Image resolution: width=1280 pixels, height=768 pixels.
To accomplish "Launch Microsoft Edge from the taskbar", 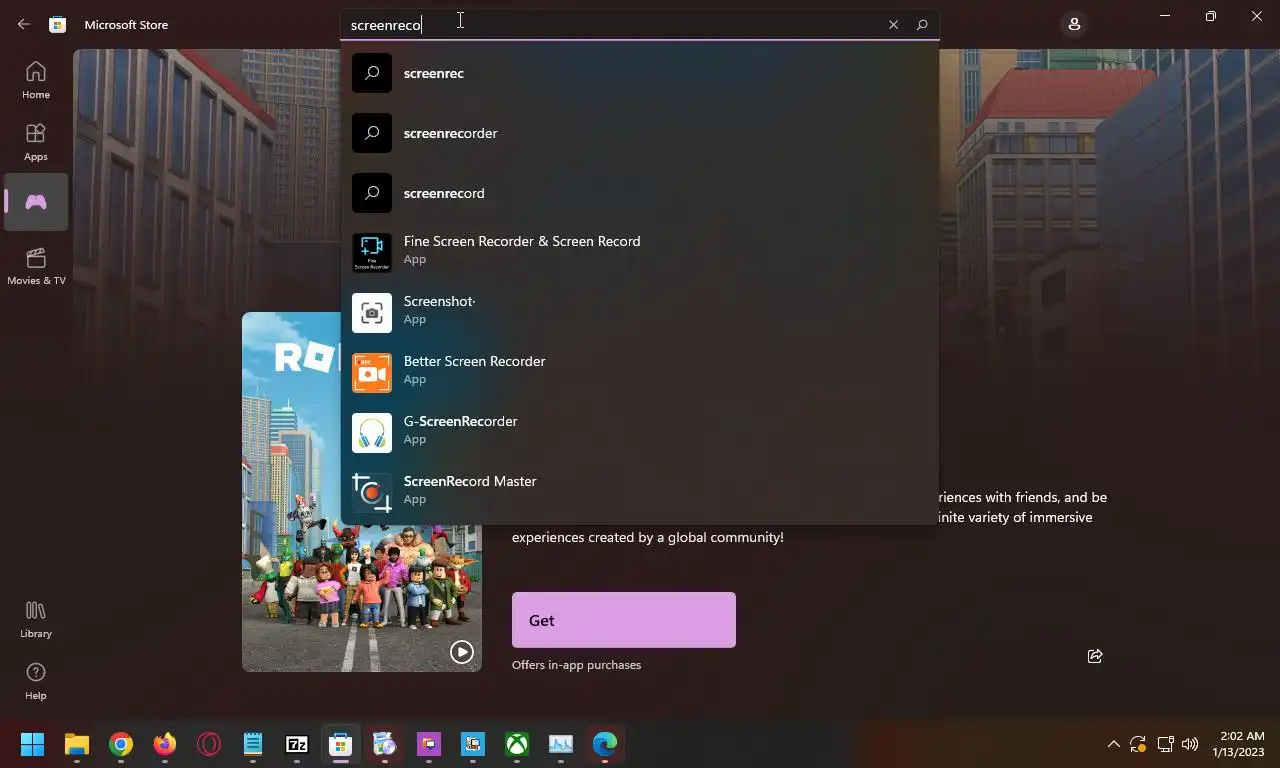I will 605,744.
